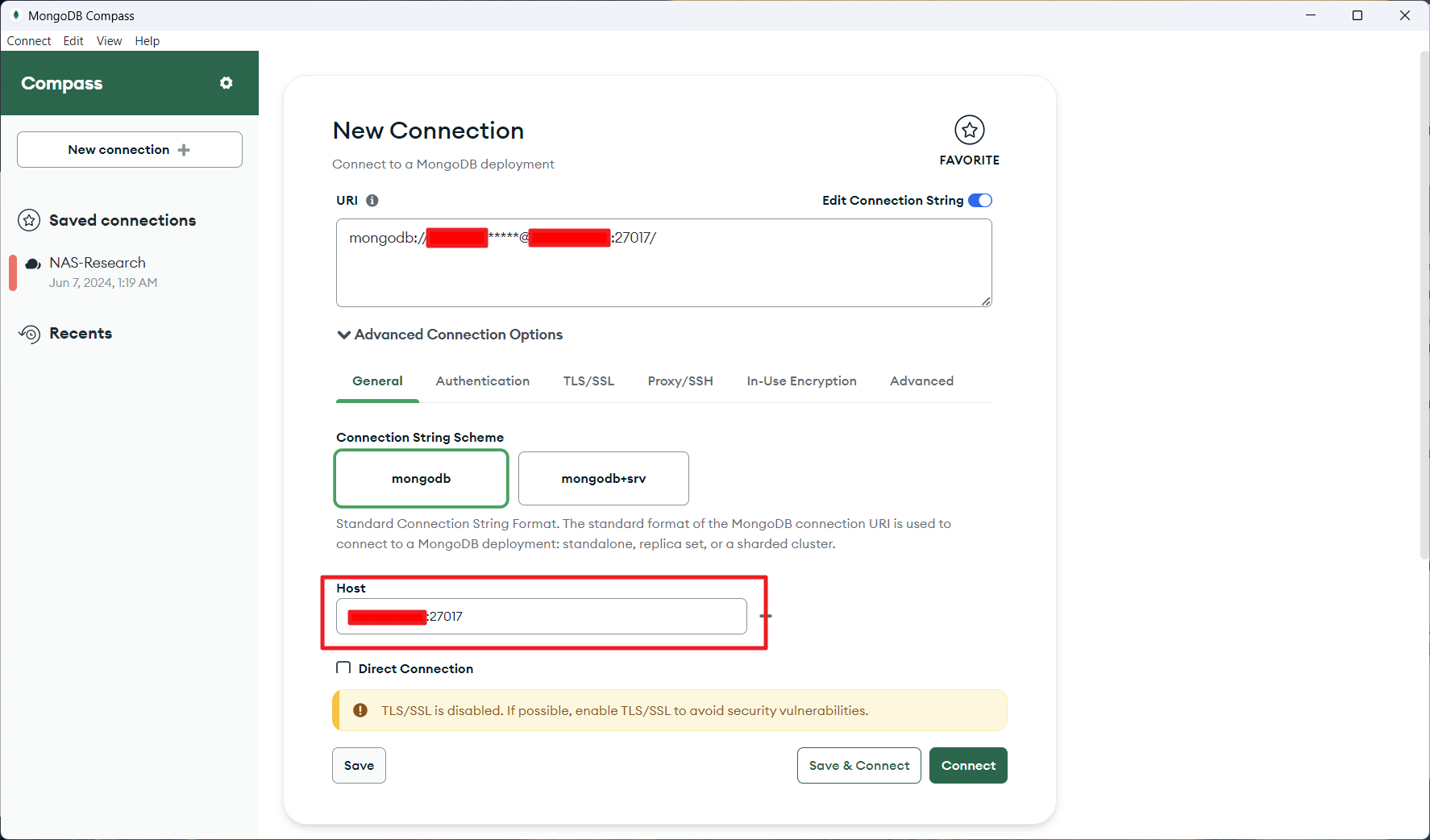The width and height of the screenshot is (1430, 840).
Task: Minimize the MongoDB Compass window
Action: pos(1311,15)
